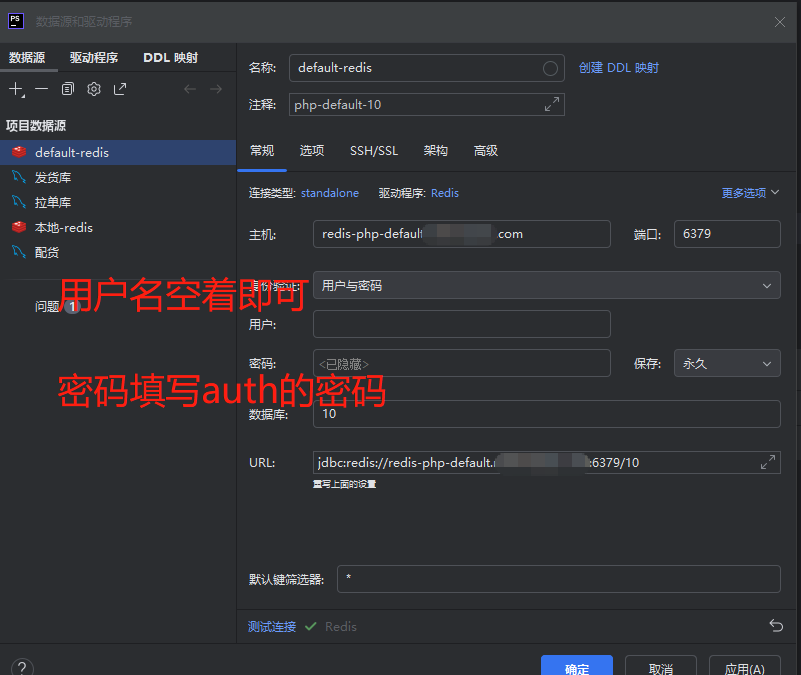Select the default-redis data source
This screenshot has height=675, width=801.
(118, 152)
